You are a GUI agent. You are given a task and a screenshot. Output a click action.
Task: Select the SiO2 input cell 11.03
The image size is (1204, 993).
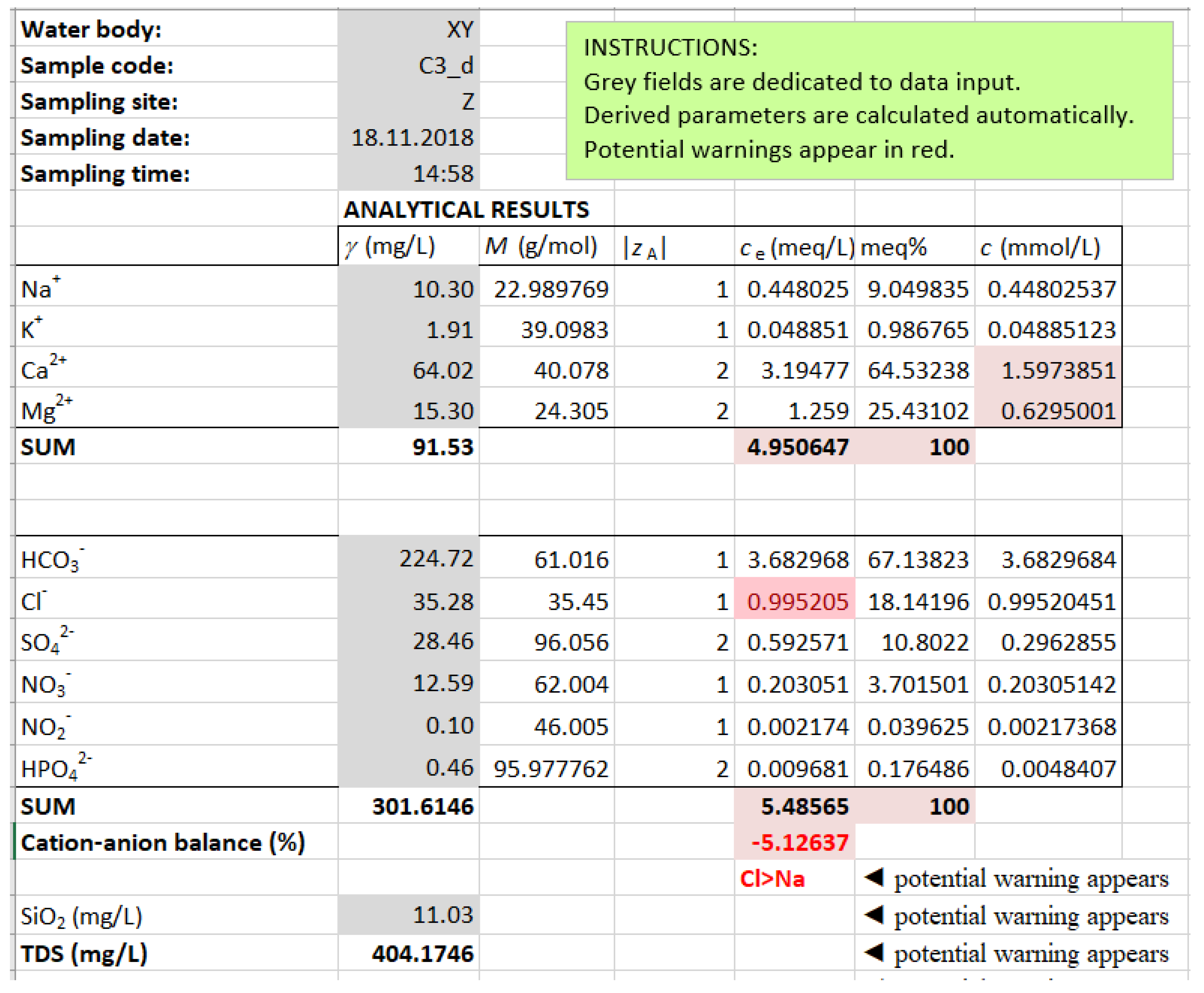click(408, 914)
